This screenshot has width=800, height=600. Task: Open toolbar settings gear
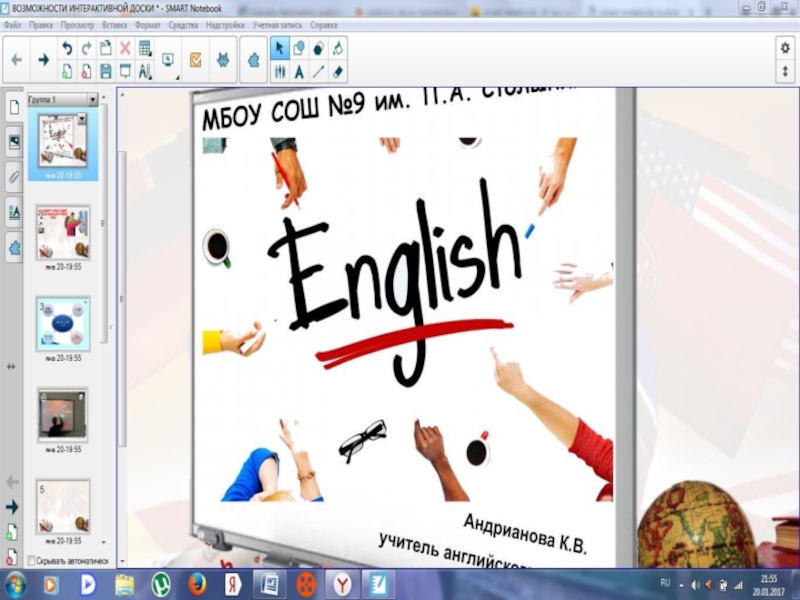coord(785,48)
